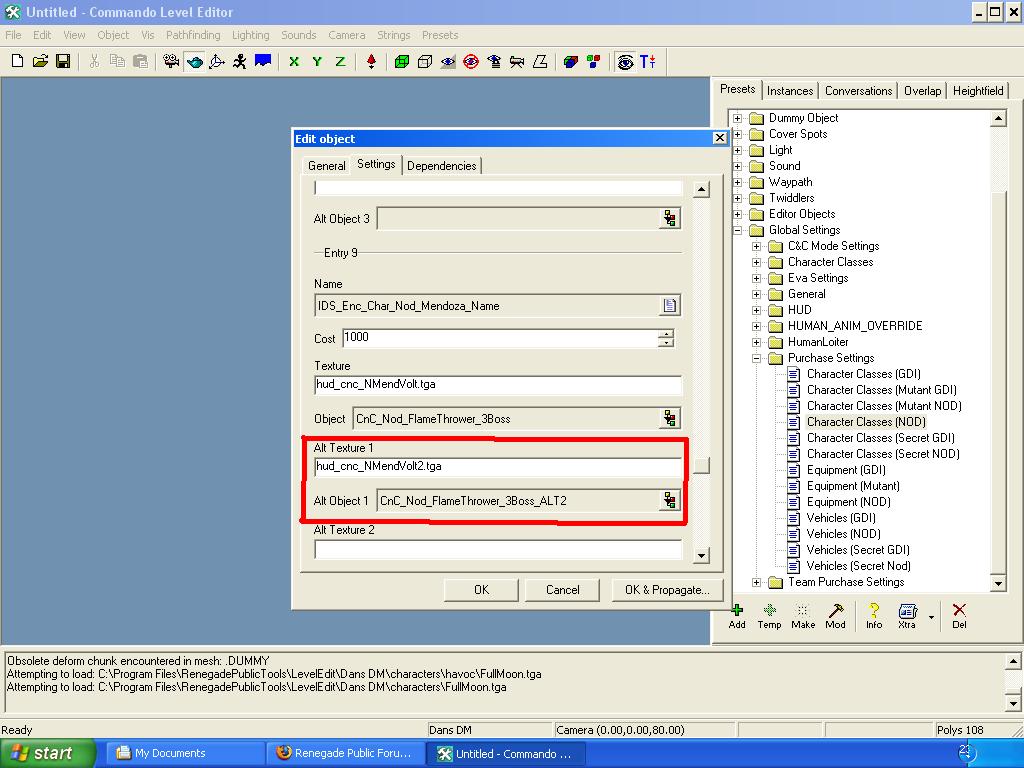Increase the Cost value with up spinner
This screenshot has height=768, width=1024.
point(666,333)
